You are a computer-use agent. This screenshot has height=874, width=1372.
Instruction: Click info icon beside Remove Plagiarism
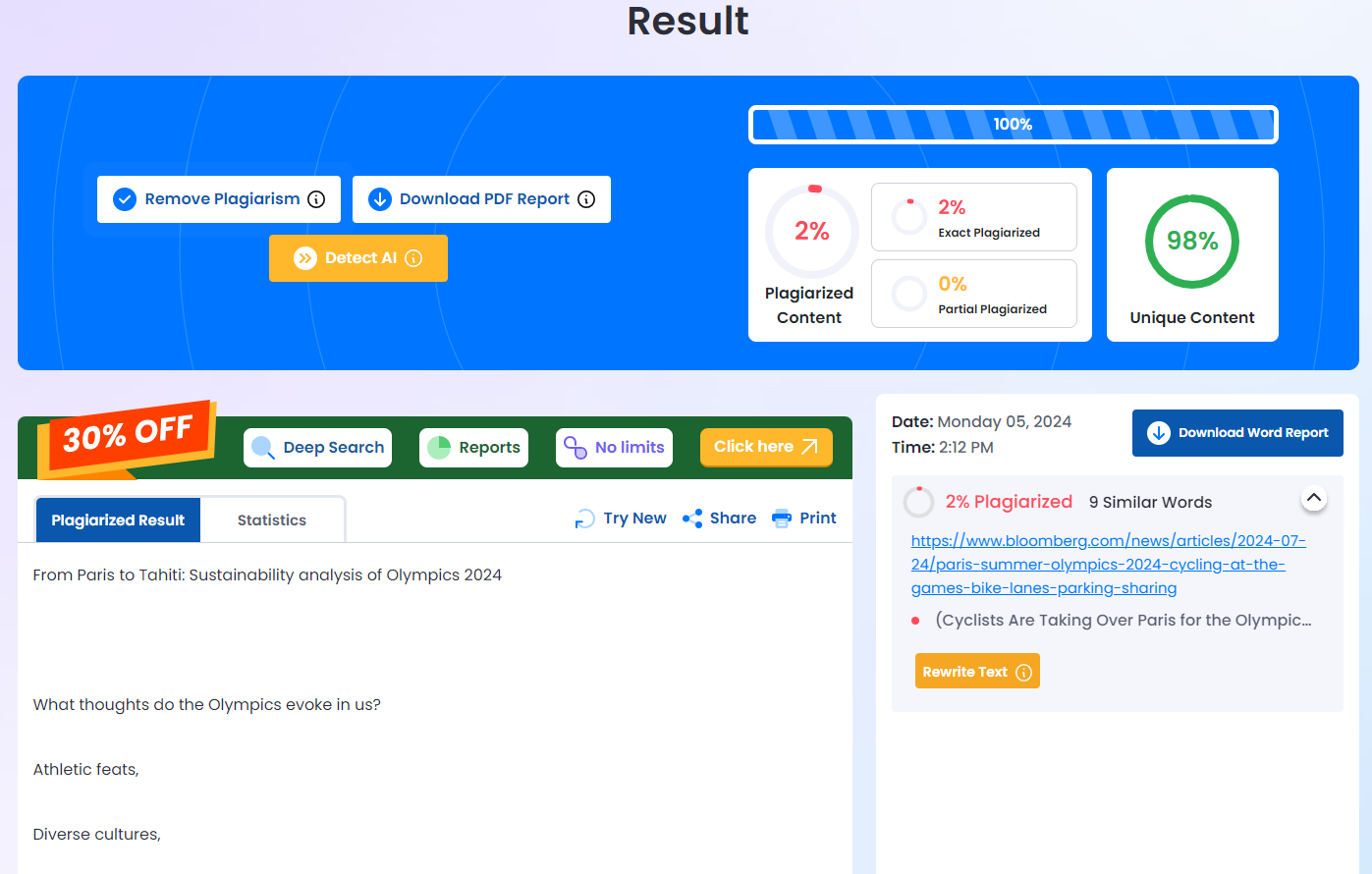point(316,199)
